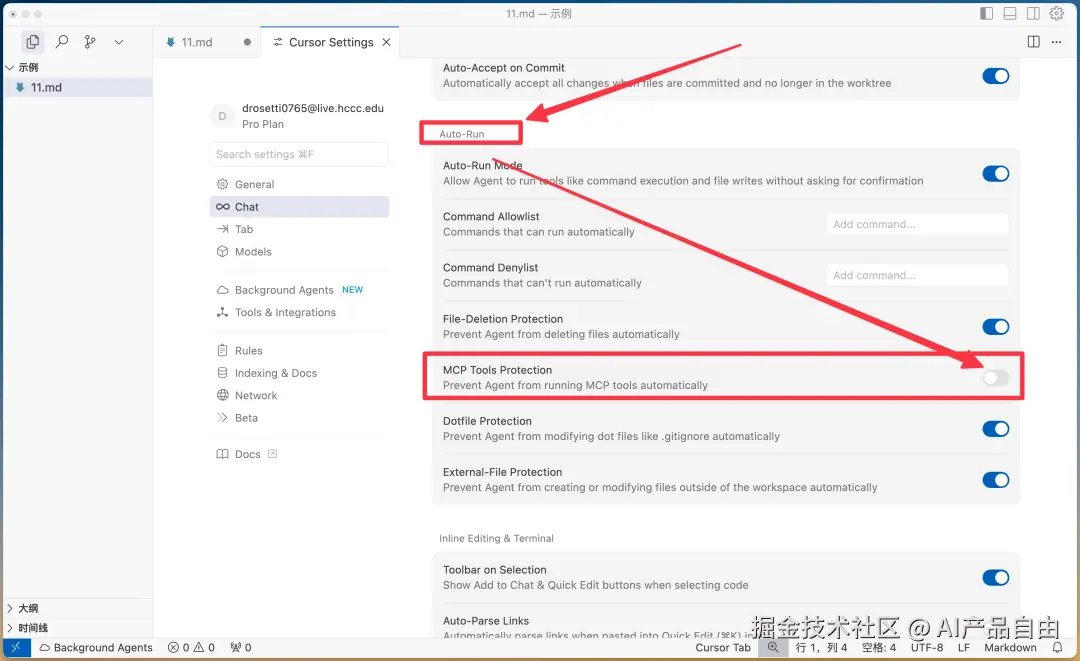Open General settings section
The height and width of the screenshot is (661, 1080).
299,185
